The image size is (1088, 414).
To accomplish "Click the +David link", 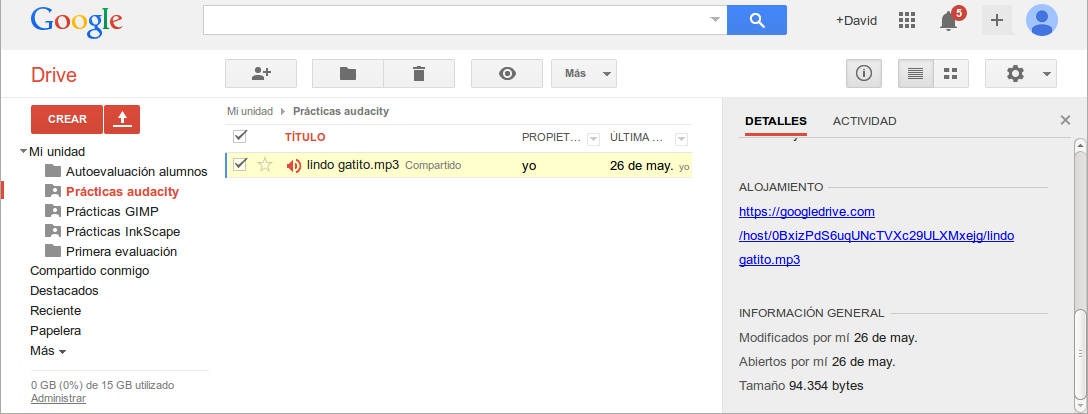I will click(x=856, y=21).
